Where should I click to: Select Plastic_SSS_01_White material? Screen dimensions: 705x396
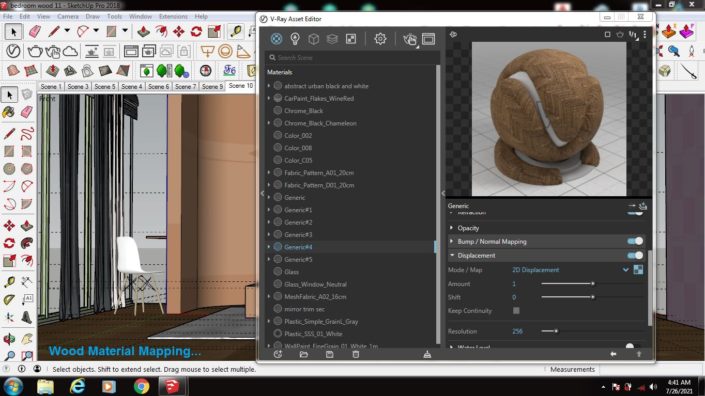313,334
